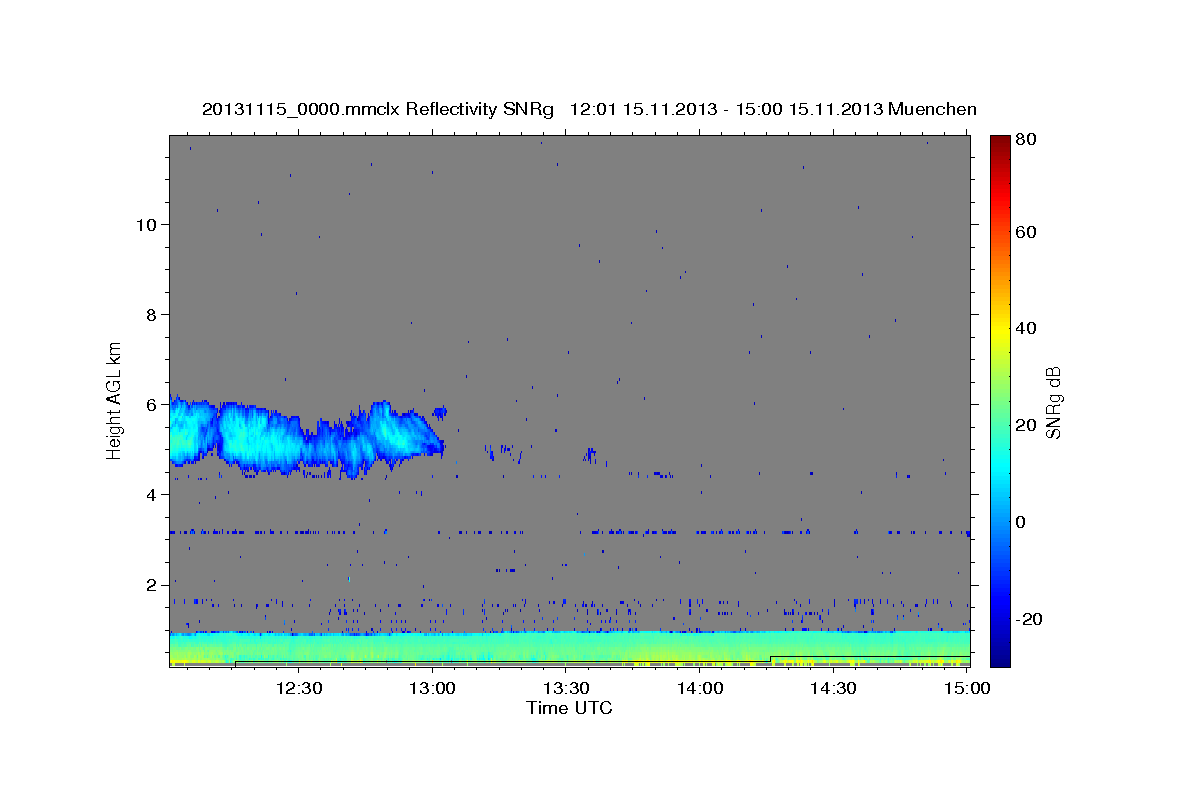
Task: Click the 13:30 time tick label
Action: (566, 688)
